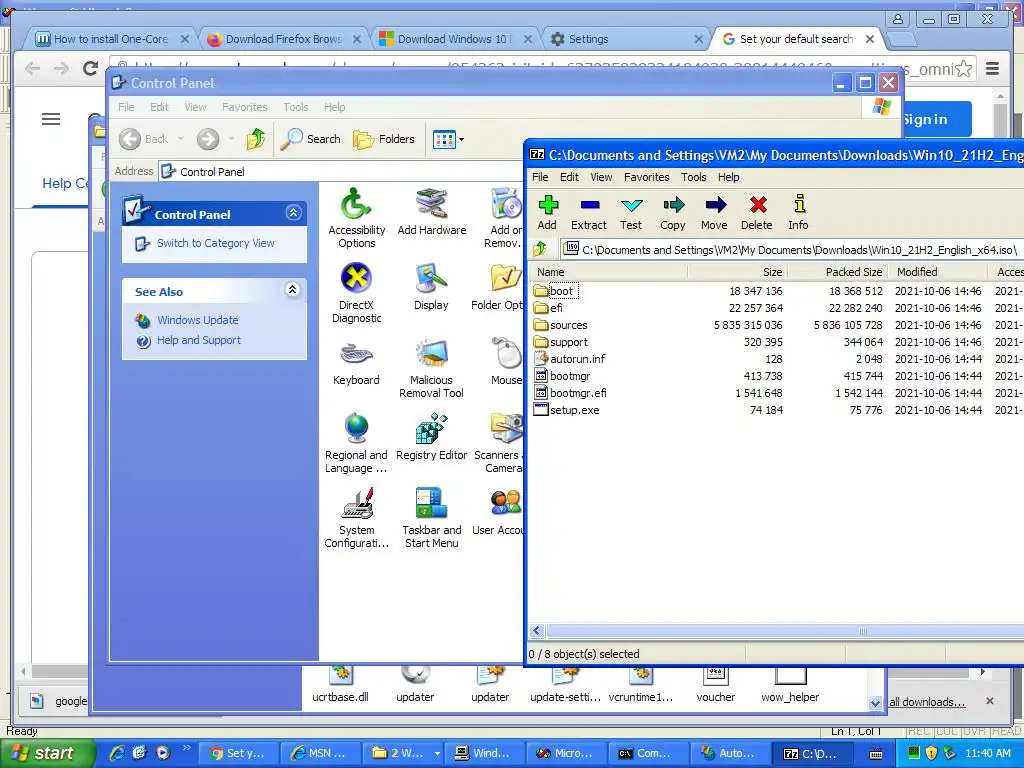Screen dimensions: 1024x768
Task: Sort by Name column header
Action: pyautogui.click(x=609, y=272)
